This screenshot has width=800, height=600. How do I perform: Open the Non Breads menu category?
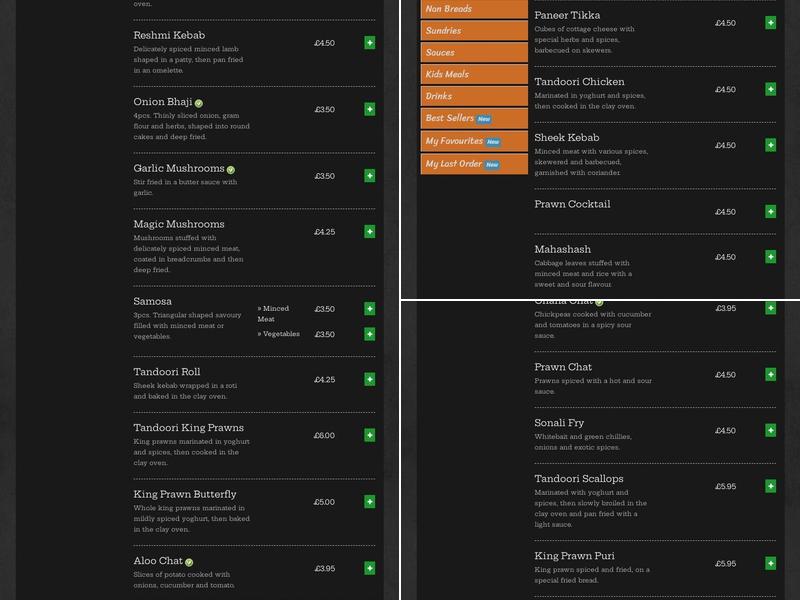click(474, 9)
